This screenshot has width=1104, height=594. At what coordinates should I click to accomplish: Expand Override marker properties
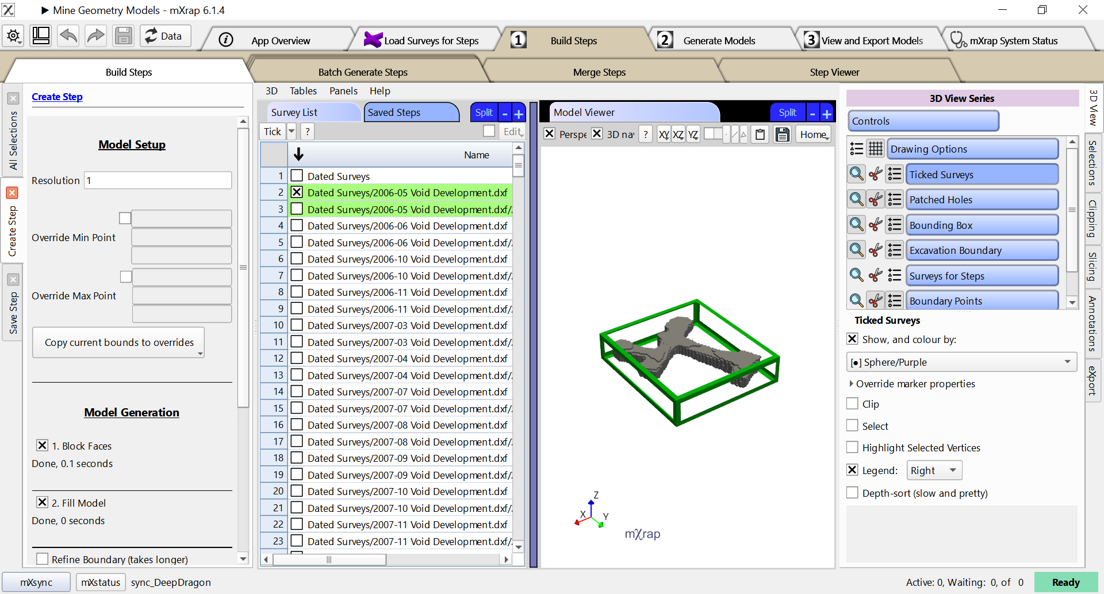912,384
